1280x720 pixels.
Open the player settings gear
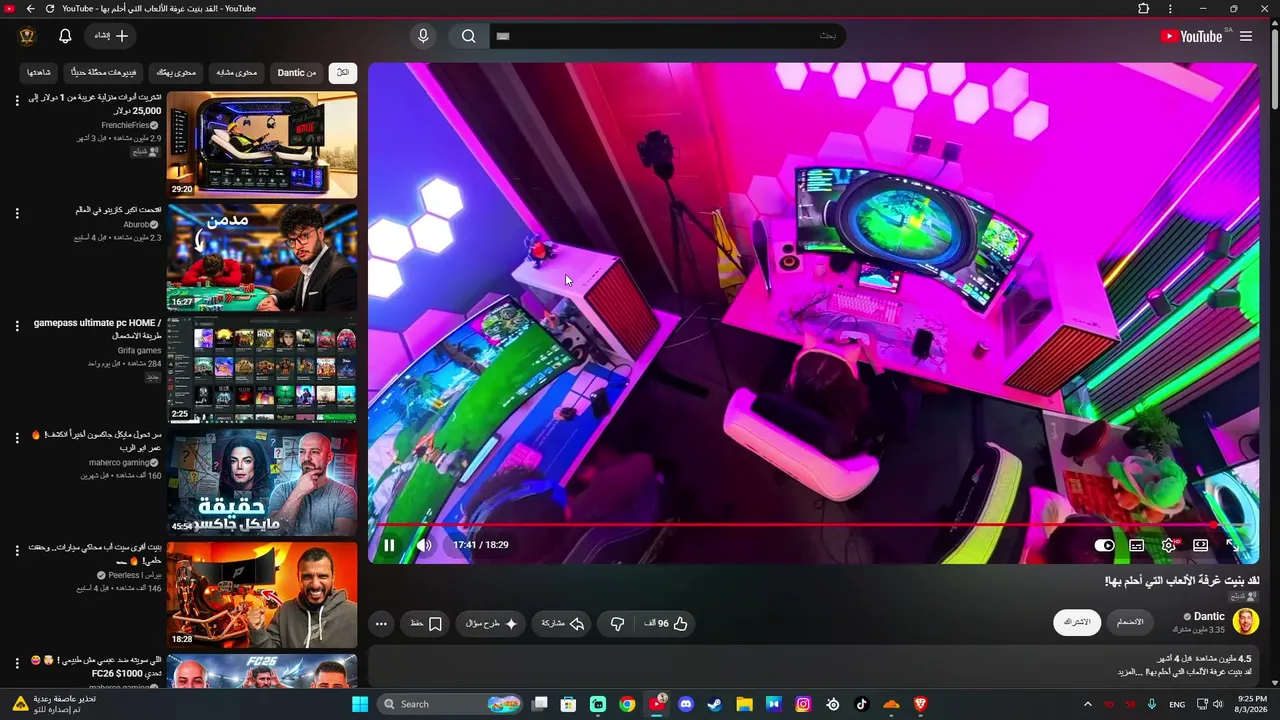click(1169, 545)
